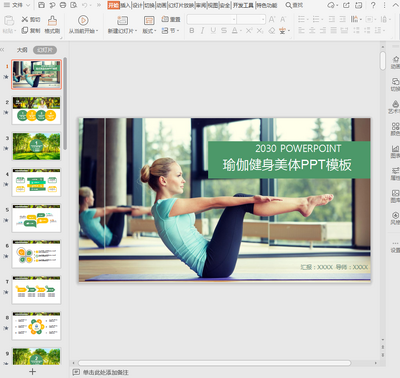This screenshot has width=400, height=378.
Task: Select the 开始 ribbon tab
Action: (x=113, y=5)
